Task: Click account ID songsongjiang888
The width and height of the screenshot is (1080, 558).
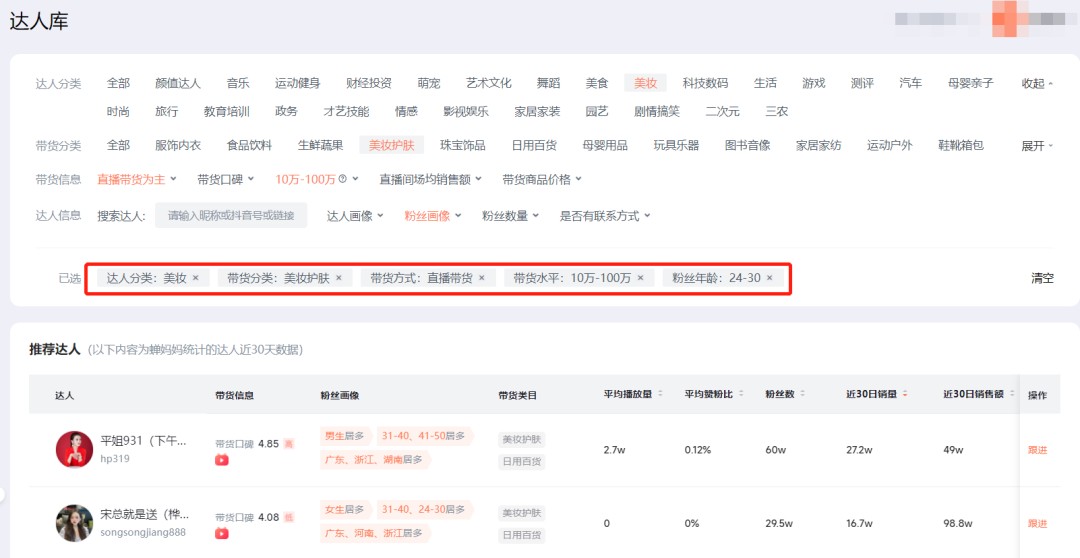Action: click(x=143, y=533)
